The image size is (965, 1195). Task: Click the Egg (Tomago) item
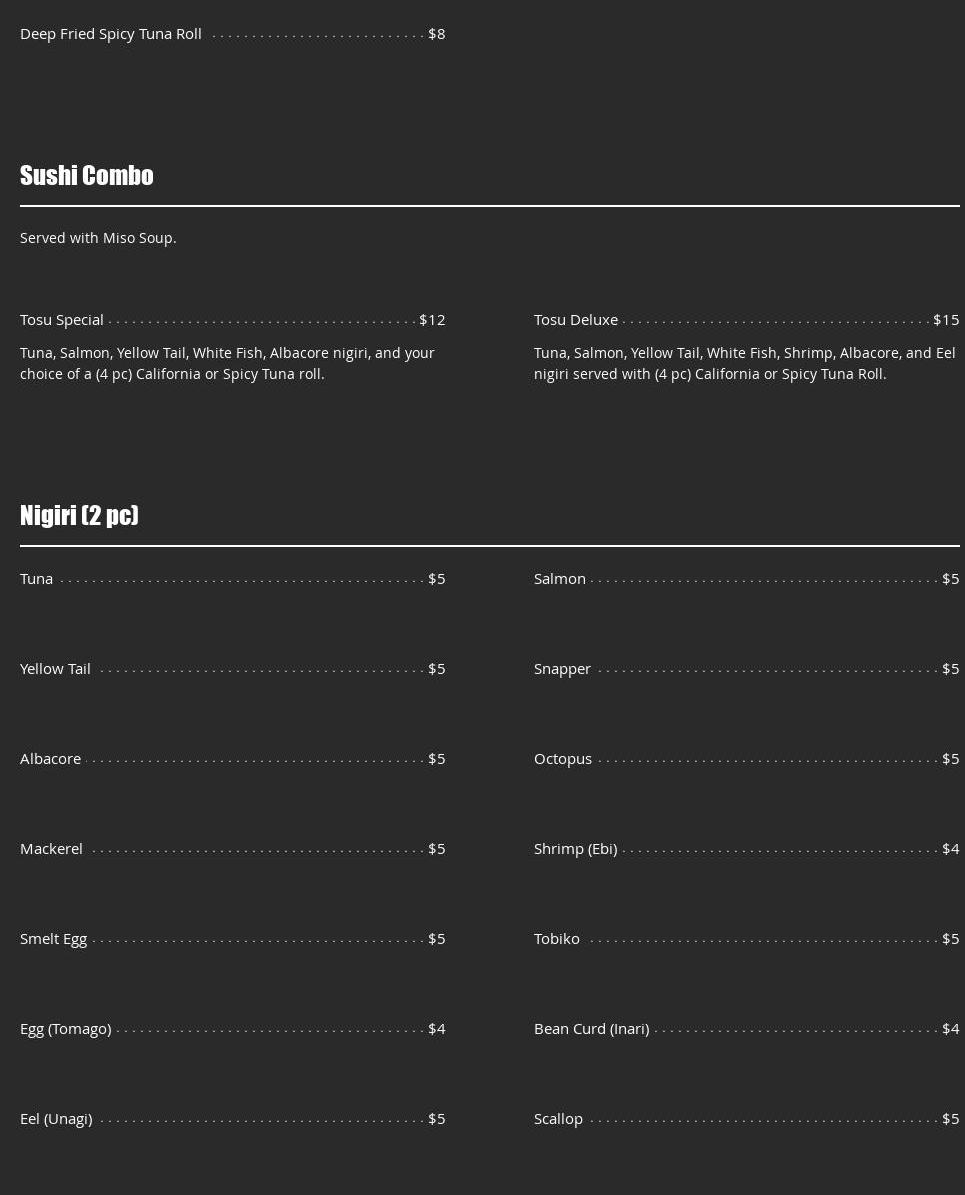tap(66, 1029)
